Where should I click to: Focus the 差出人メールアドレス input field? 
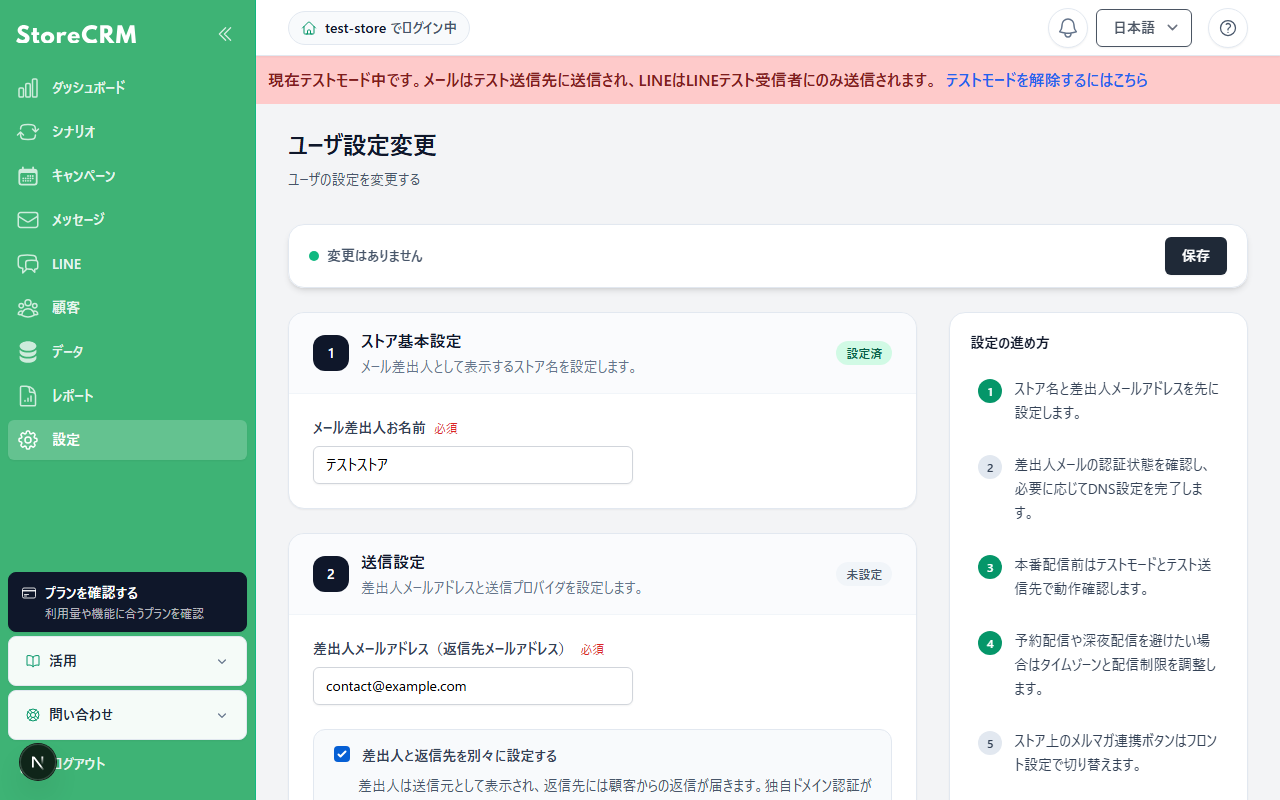coord(473,686)
